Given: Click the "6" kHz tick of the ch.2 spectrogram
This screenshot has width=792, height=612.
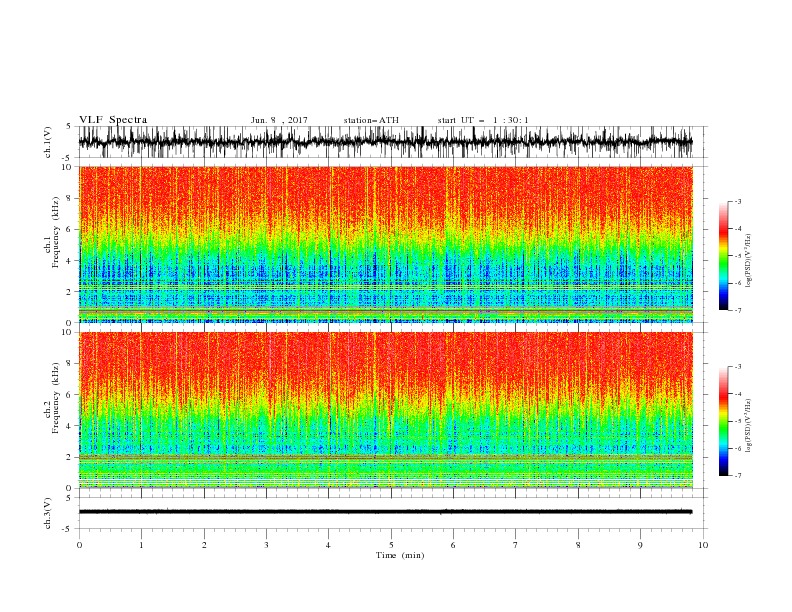Looking at the screenshot, I should [69, 395].
